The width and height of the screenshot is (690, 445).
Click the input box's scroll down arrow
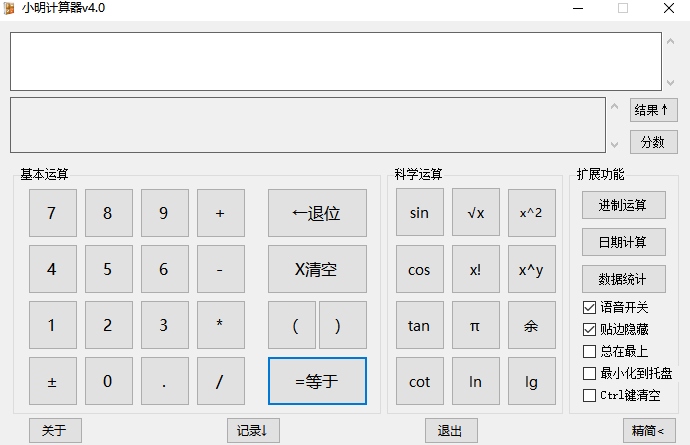click(670, 83)
